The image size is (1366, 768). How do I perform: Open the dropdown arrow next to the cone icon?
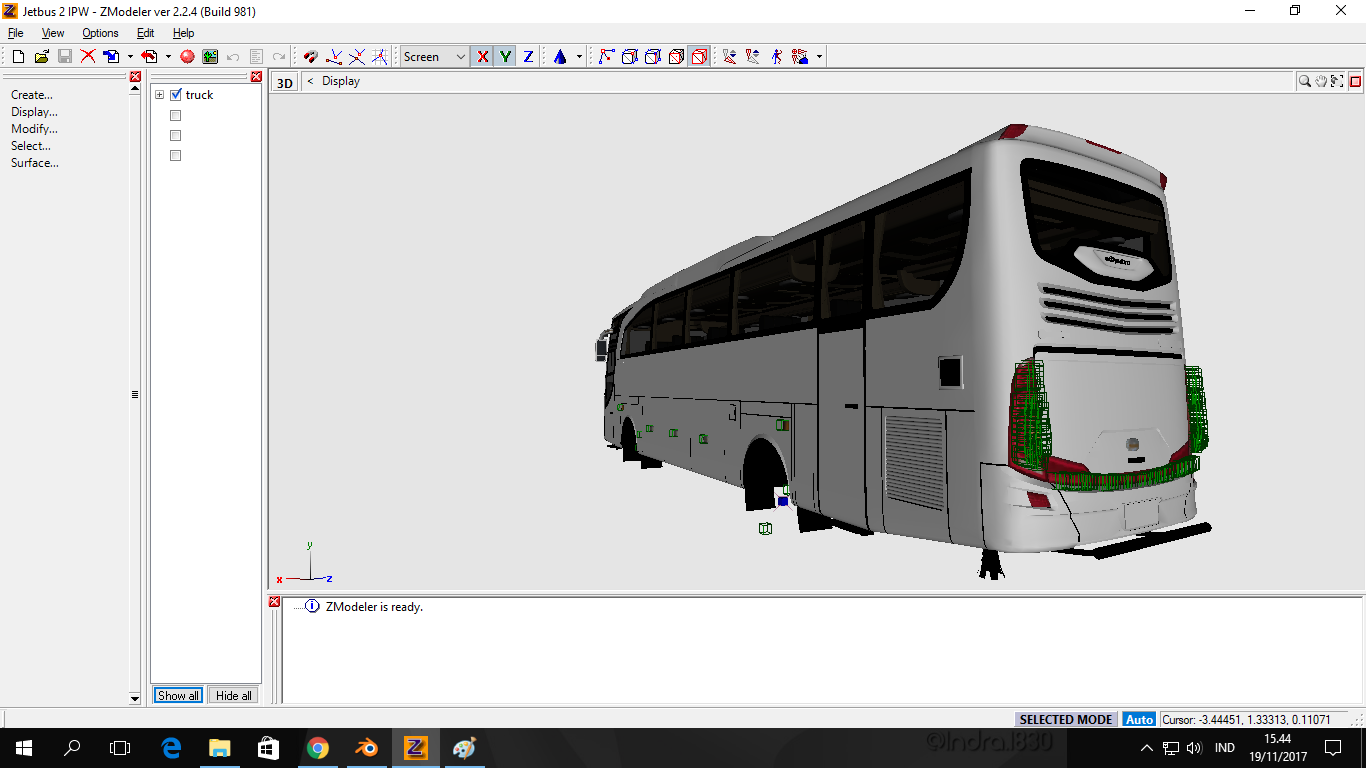click(x=578, y=56)
